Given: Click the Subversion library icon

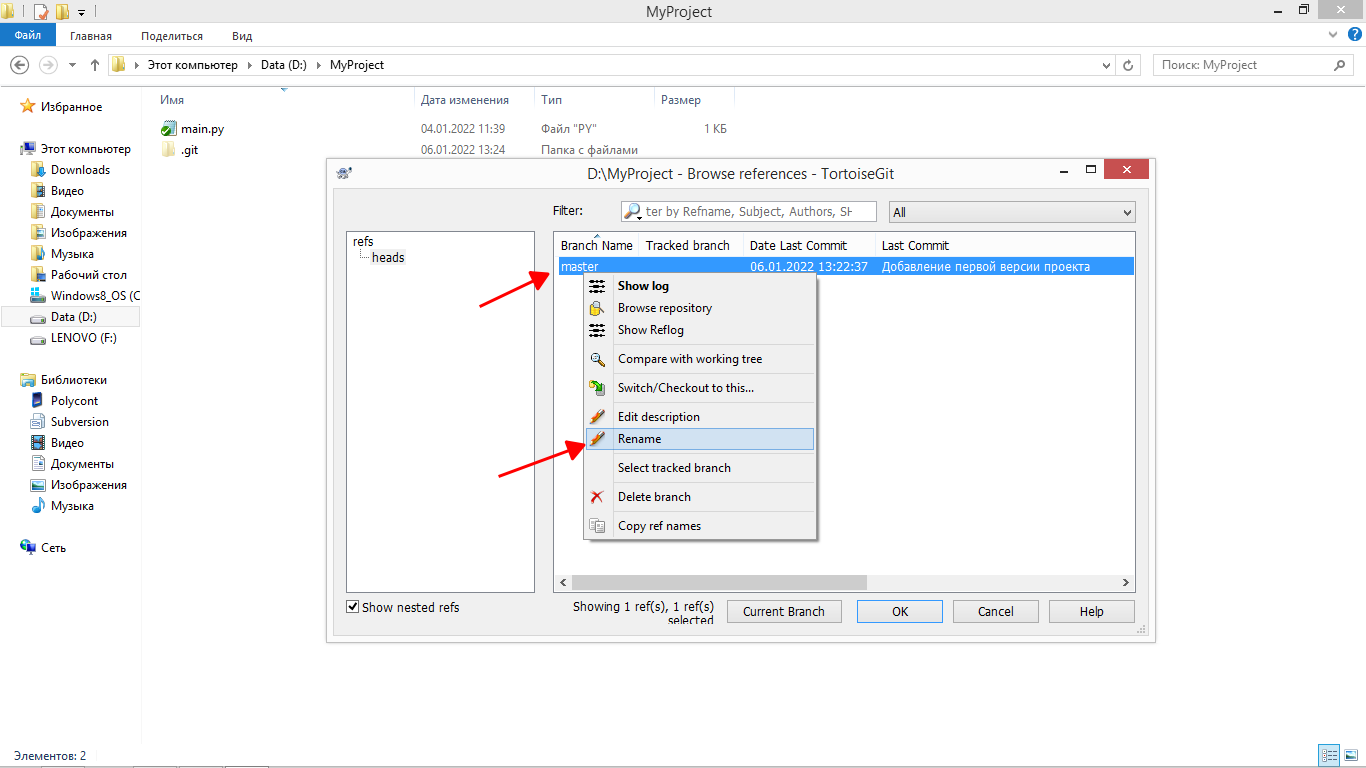Looking at the screenshot, I should tap(38, 422).
